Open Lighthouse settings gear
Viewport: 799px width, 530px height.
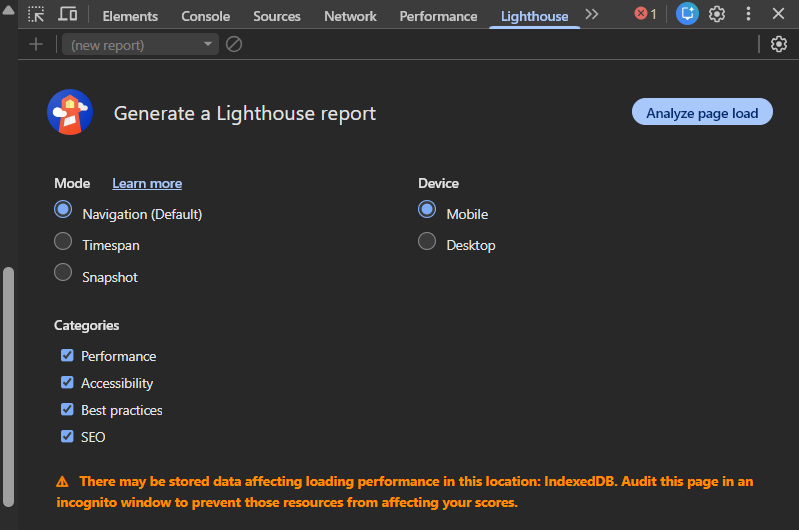click(x=778, y=44)
